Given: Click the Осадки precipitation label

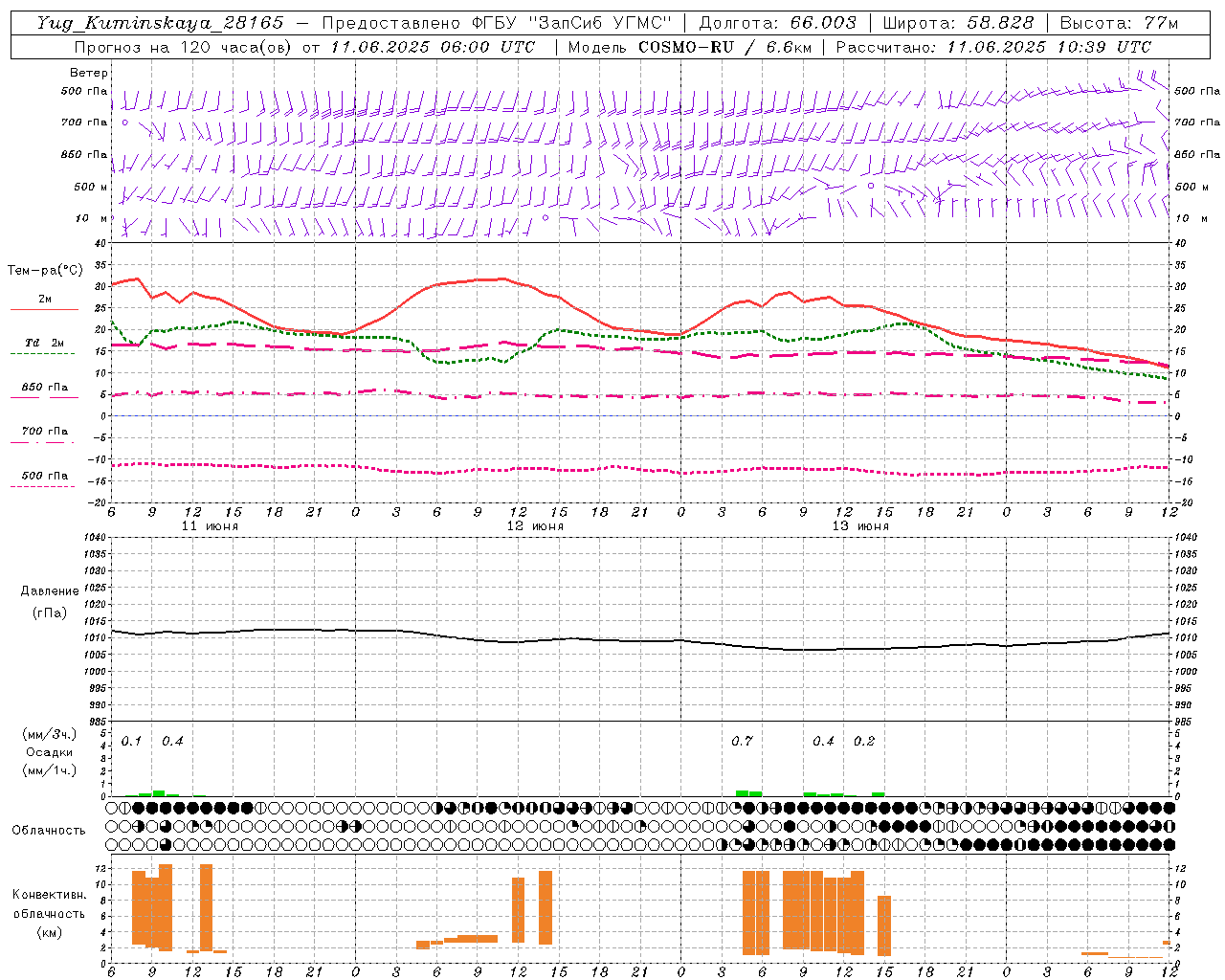Looking at the screenshot, I should (x=50, y=752).
